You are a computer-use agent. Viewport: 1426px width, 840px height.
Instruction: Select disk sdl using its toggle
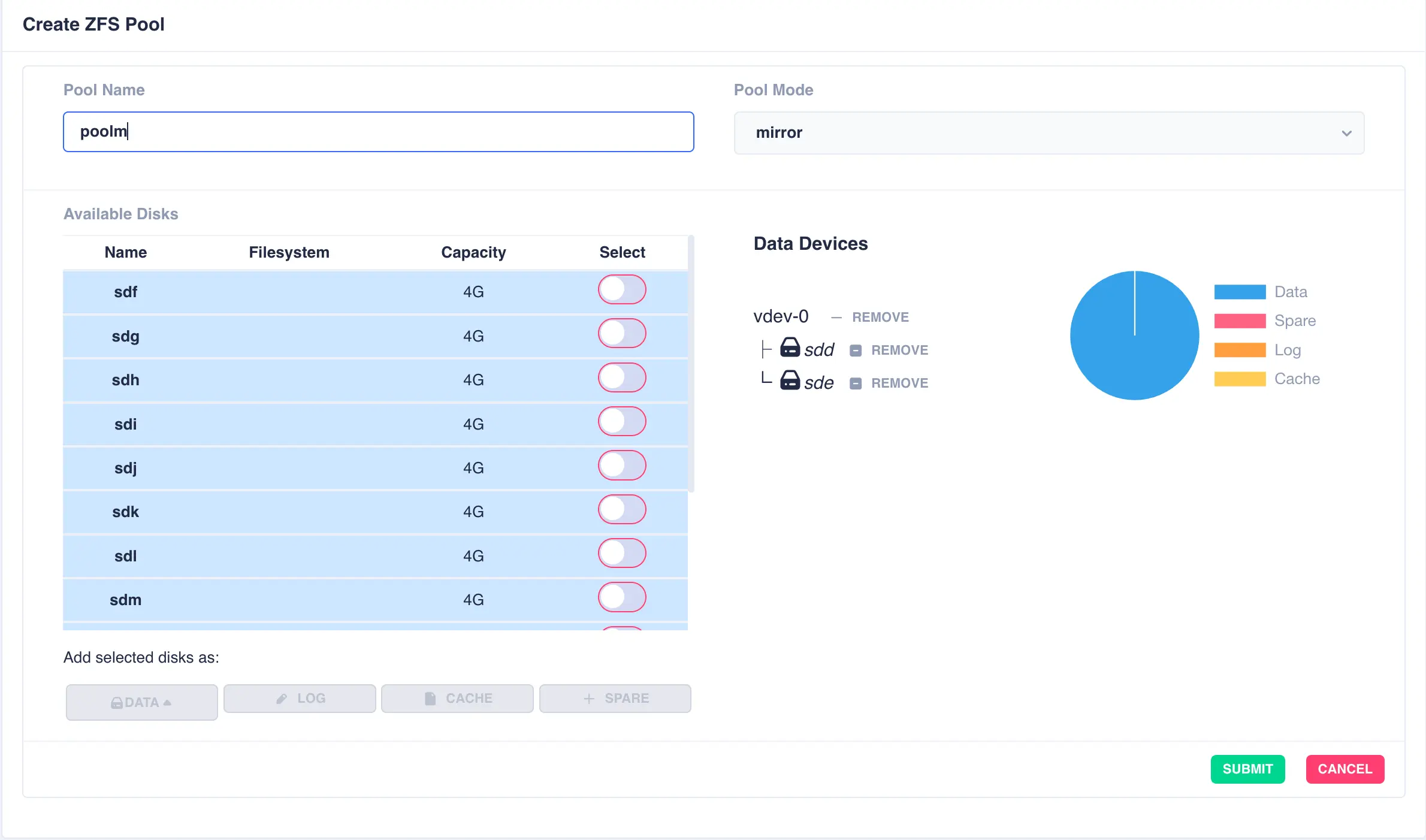click(622, 553)
